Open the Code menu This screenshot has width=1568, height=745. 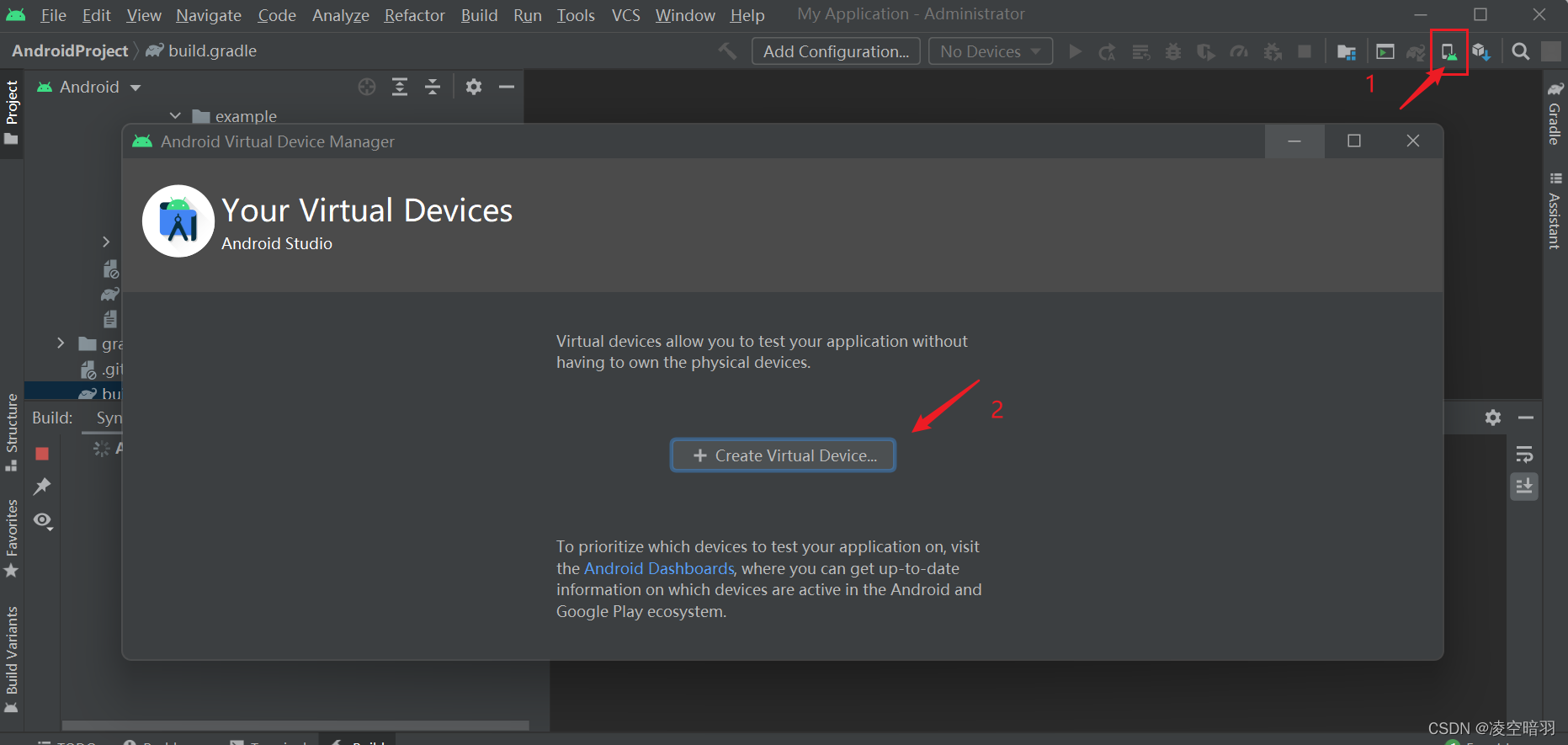pyautogui.click(x=277, y=15)
